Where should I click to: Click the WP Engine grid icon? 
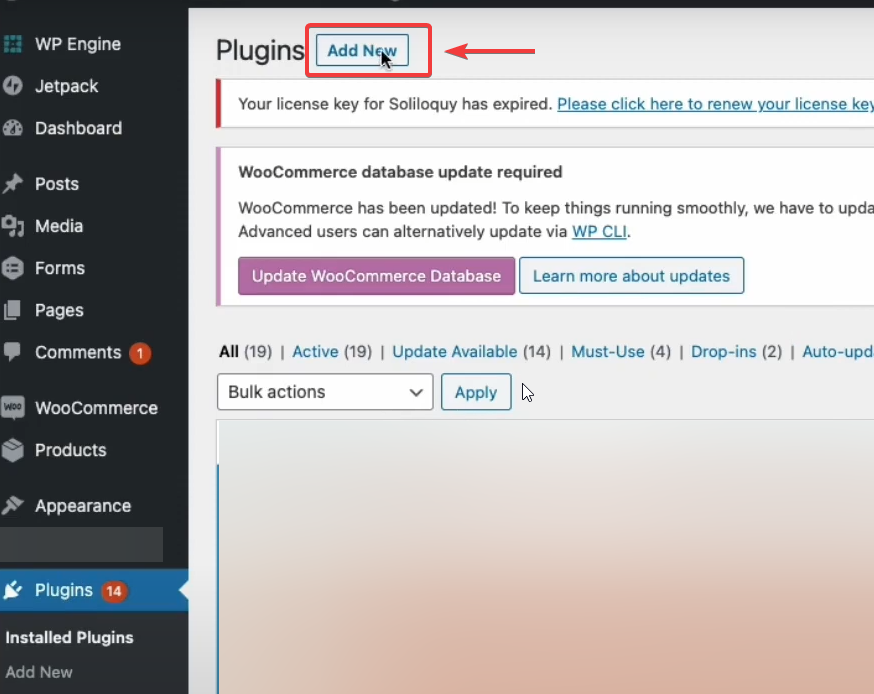(x=12, y=44)
